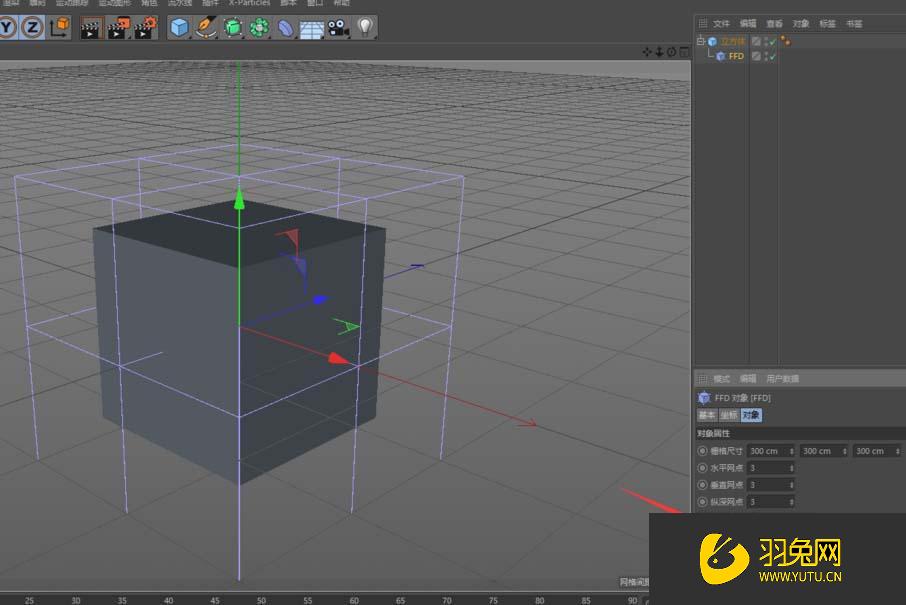Click the vertical grid points stepper arrows

pos(792,485)
